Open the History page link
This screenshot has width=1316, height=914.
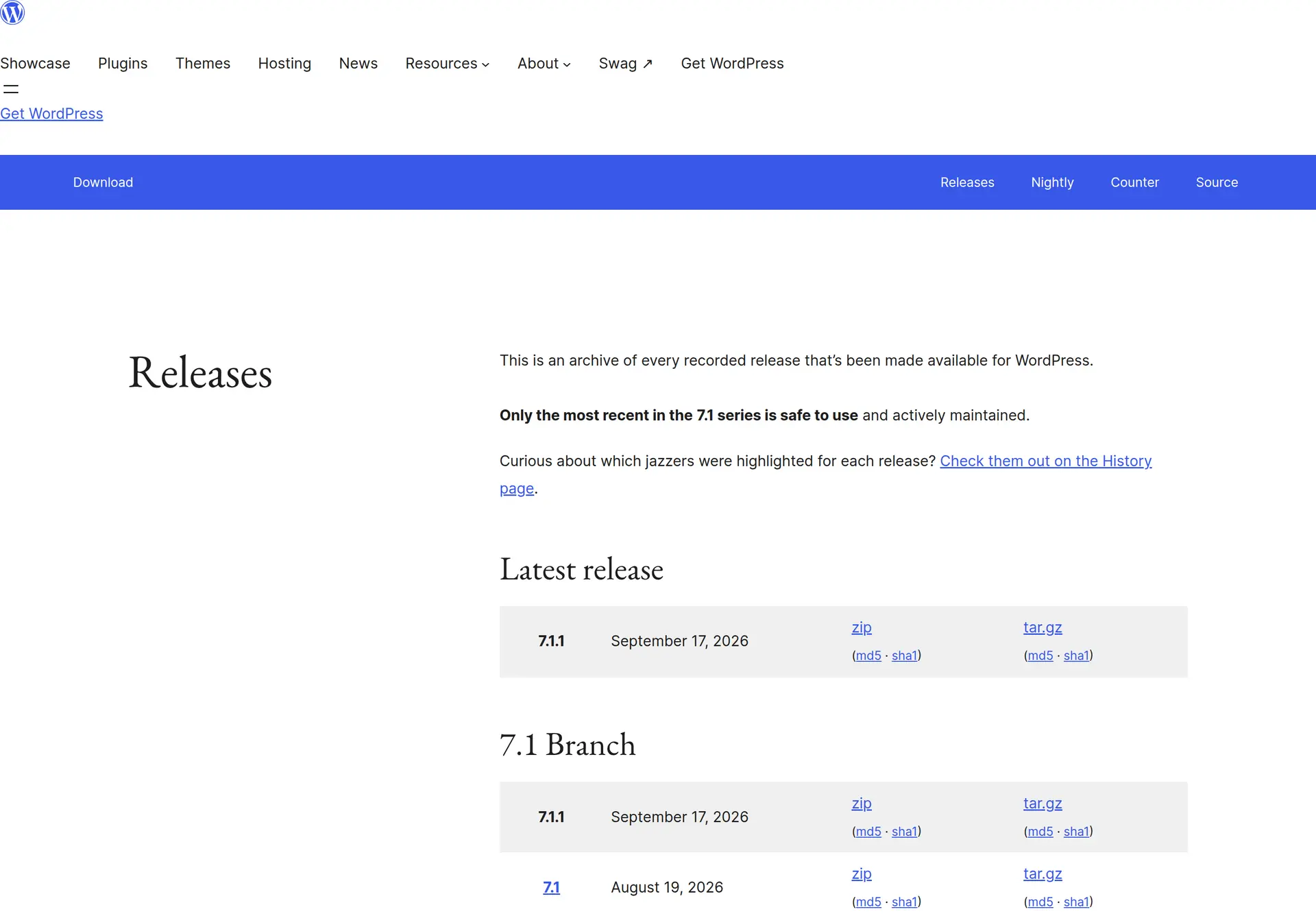pyautogui.click(x=1045, y=461)
